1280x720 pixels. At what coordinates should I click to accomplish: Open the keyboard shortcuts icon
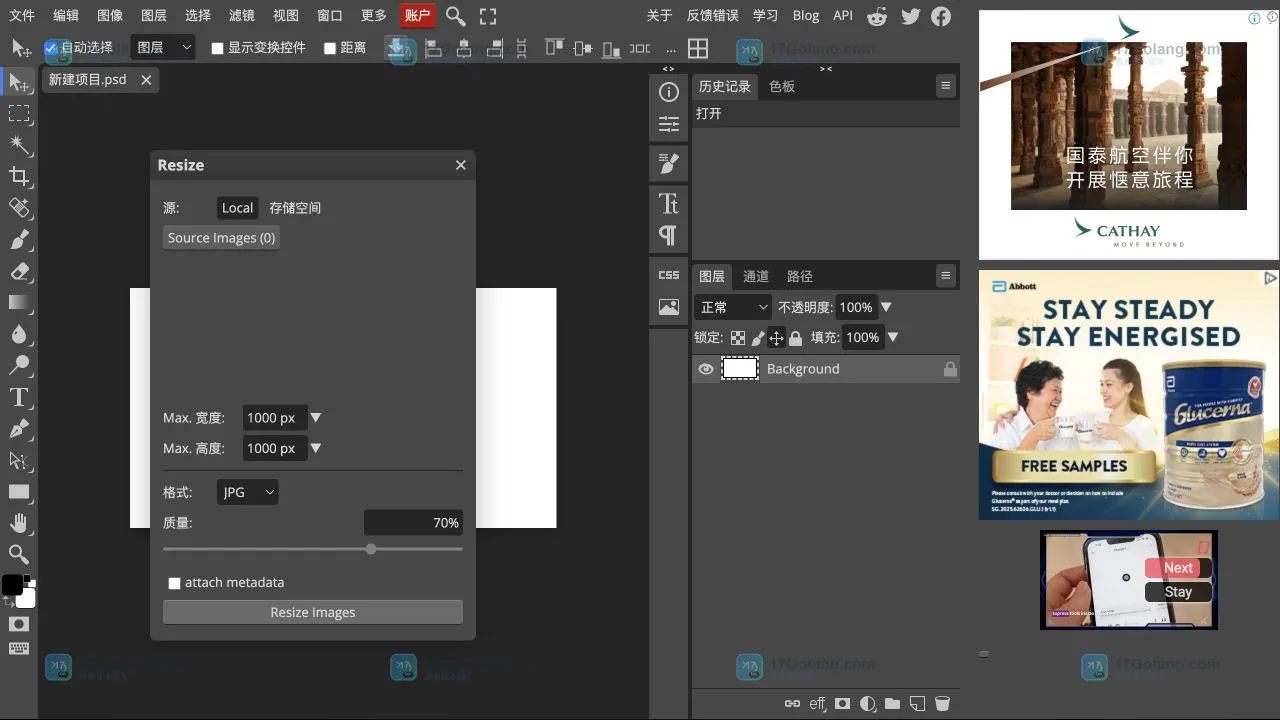[19, 648]
